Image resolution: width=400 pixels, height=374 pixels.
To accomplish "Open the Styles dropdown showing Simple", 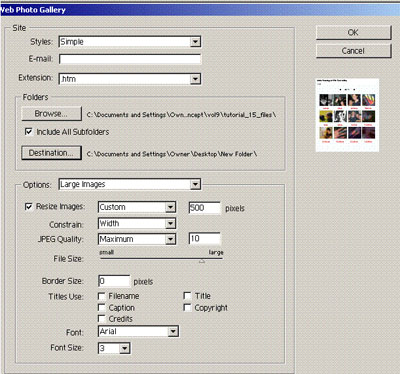I will pyautogui.click(x=130, y=42).
